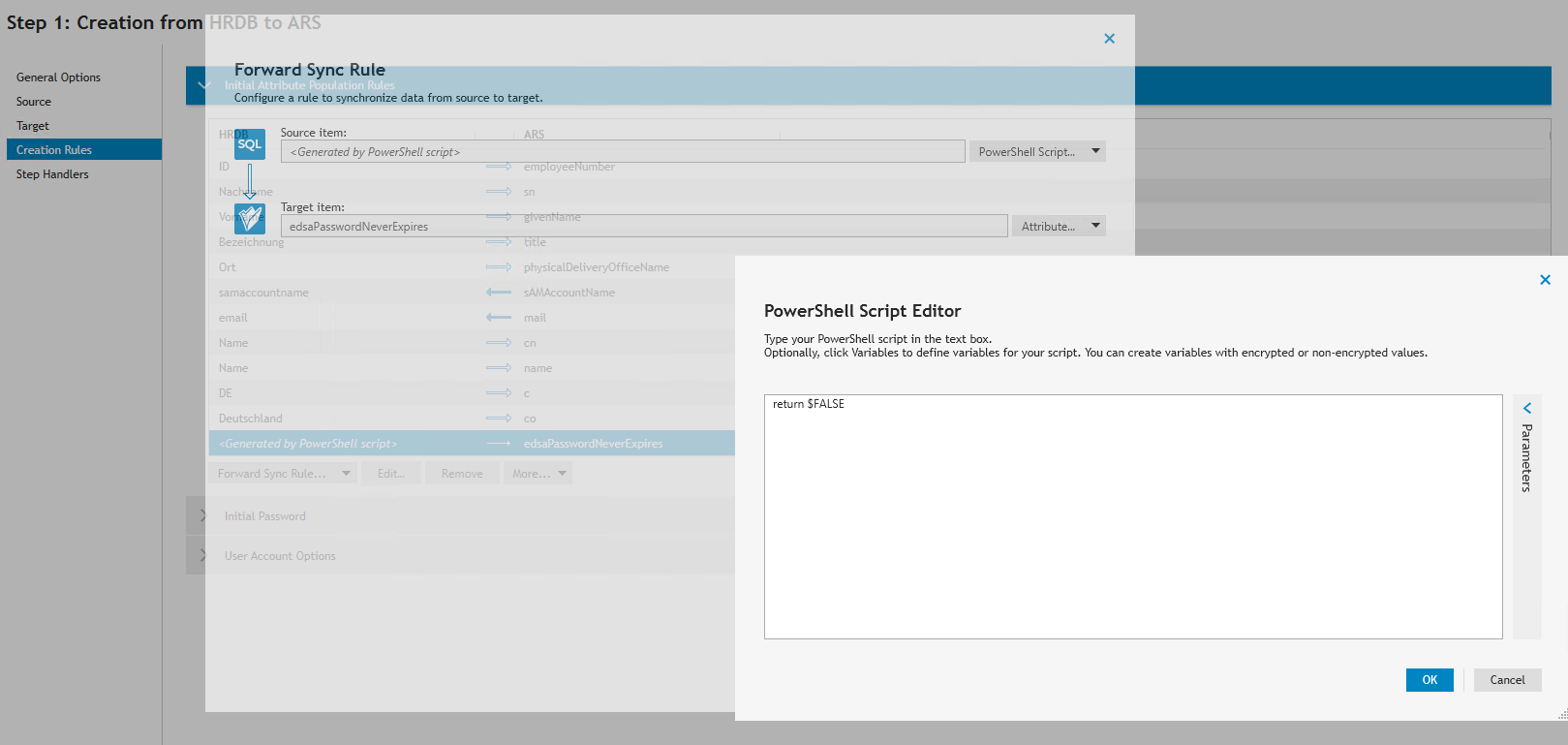Open the PowerShell Script... source dropdown
The height and width of the screenshot is (745, 1568).
pyautogui.click(x=1037, y=152)
